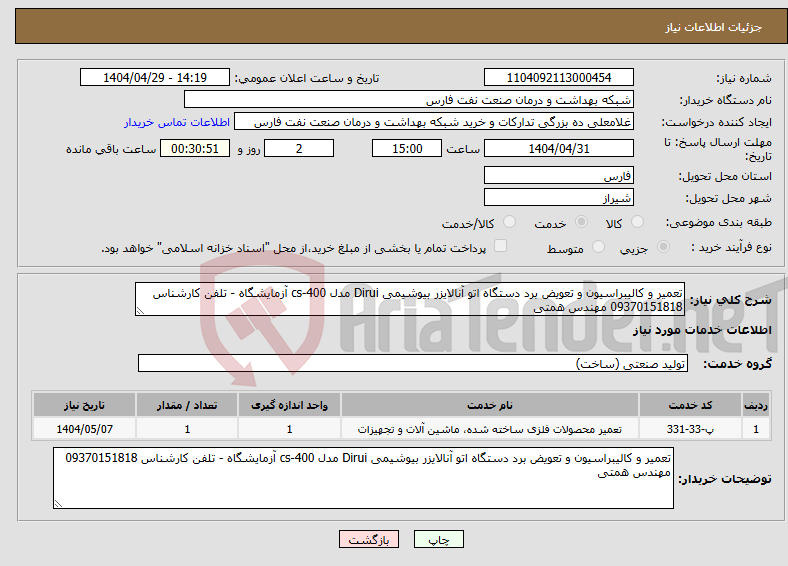This screenshot has width=788, height=566.
Task: Click the شرح کلی نیاز textarea resize grip
Action: coord(140,311)
